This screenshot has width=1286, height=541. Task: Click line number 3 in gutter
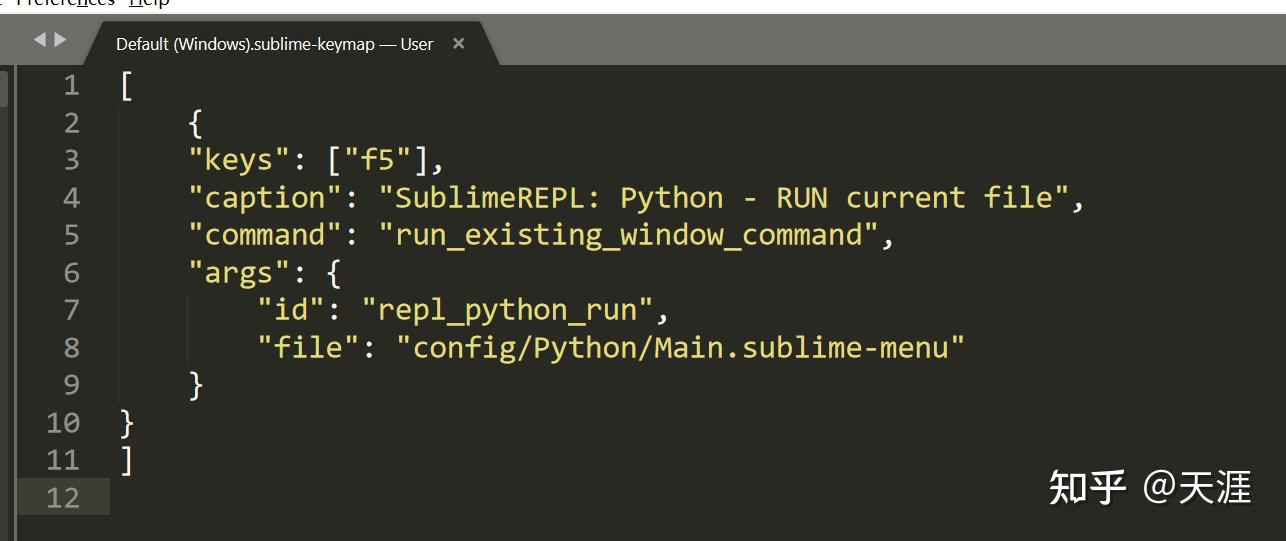click(x=71, y=160)
